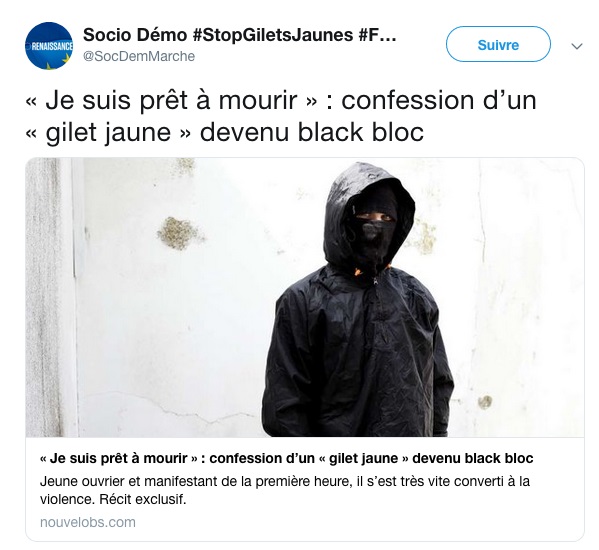This screenshot has width=599, height=550.
Task: Open the Renaissance profile avatar
Action: (x=49, y=46)
